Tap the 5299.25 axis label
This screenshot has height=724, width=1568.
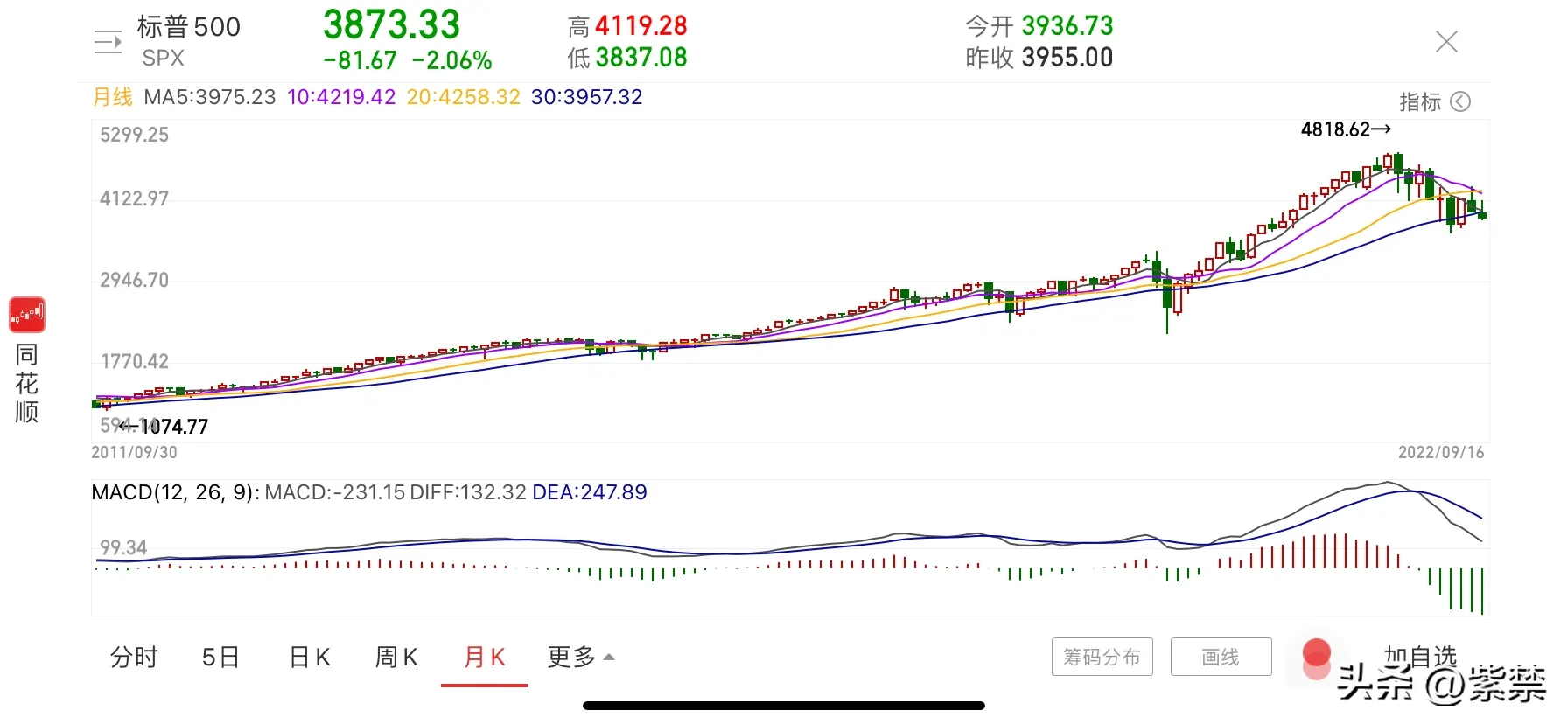pos(134,135)
